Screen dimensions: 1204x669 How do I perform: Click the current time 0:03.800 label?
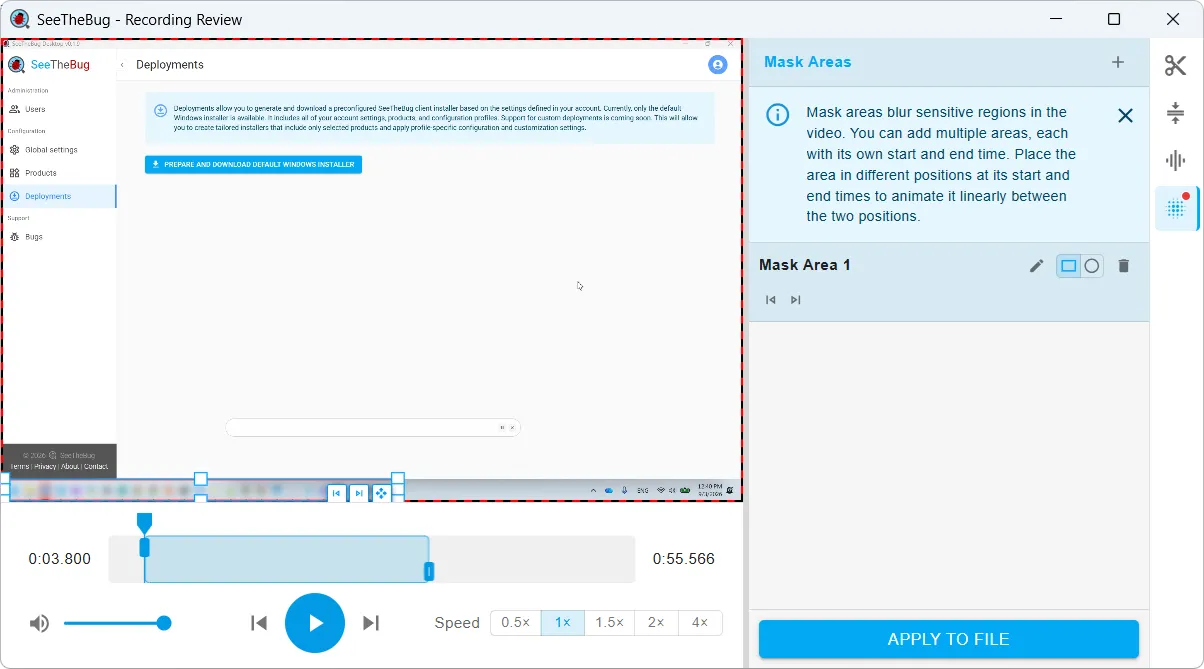59,559
